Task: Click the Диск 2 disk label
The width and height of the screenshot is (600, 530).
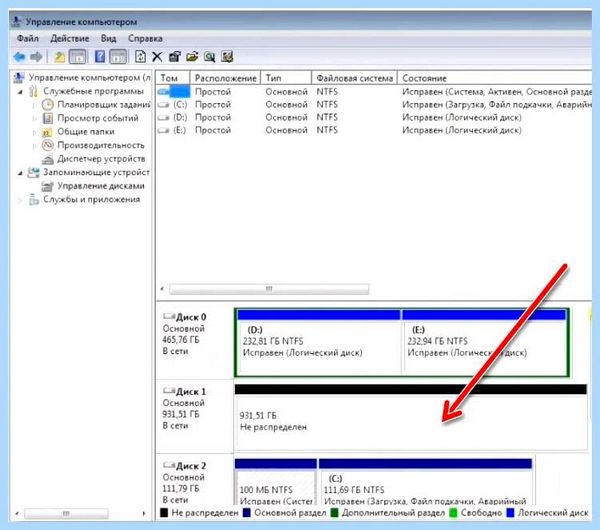Action: click(191, 466)
